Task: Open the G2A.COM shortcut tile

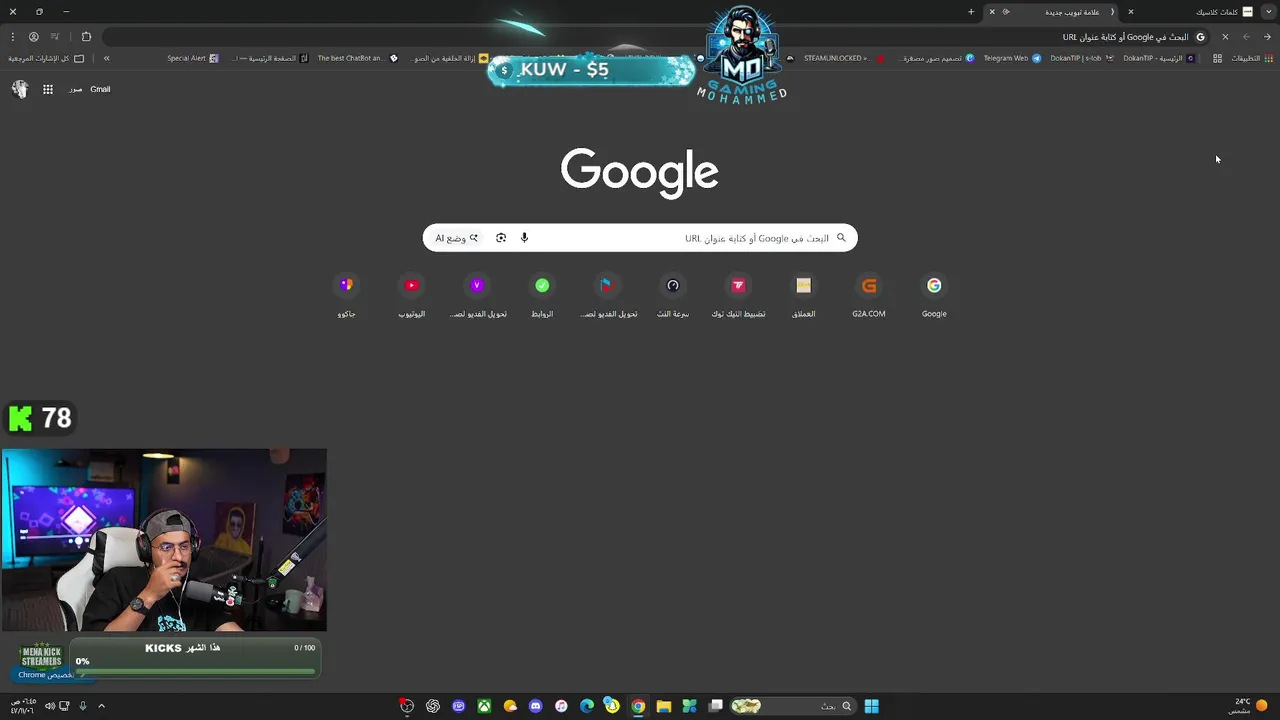Action: pyautogui.click(x=869, y=297)
